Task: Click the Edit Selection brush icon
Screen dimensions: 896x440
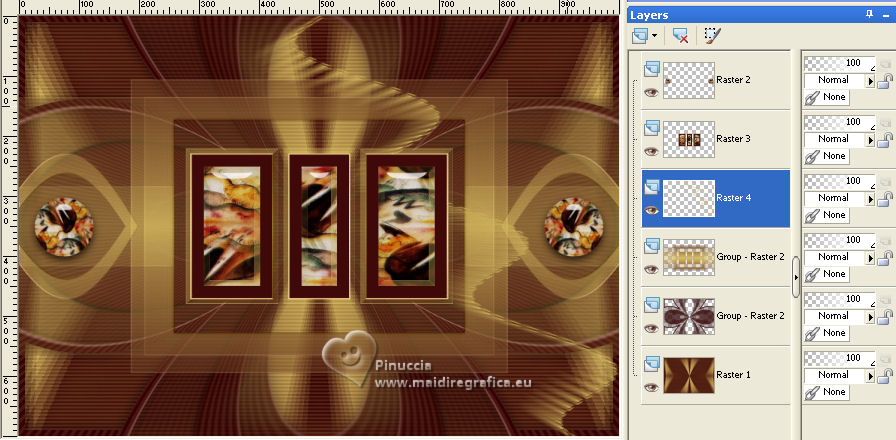Action: point(712,35)
